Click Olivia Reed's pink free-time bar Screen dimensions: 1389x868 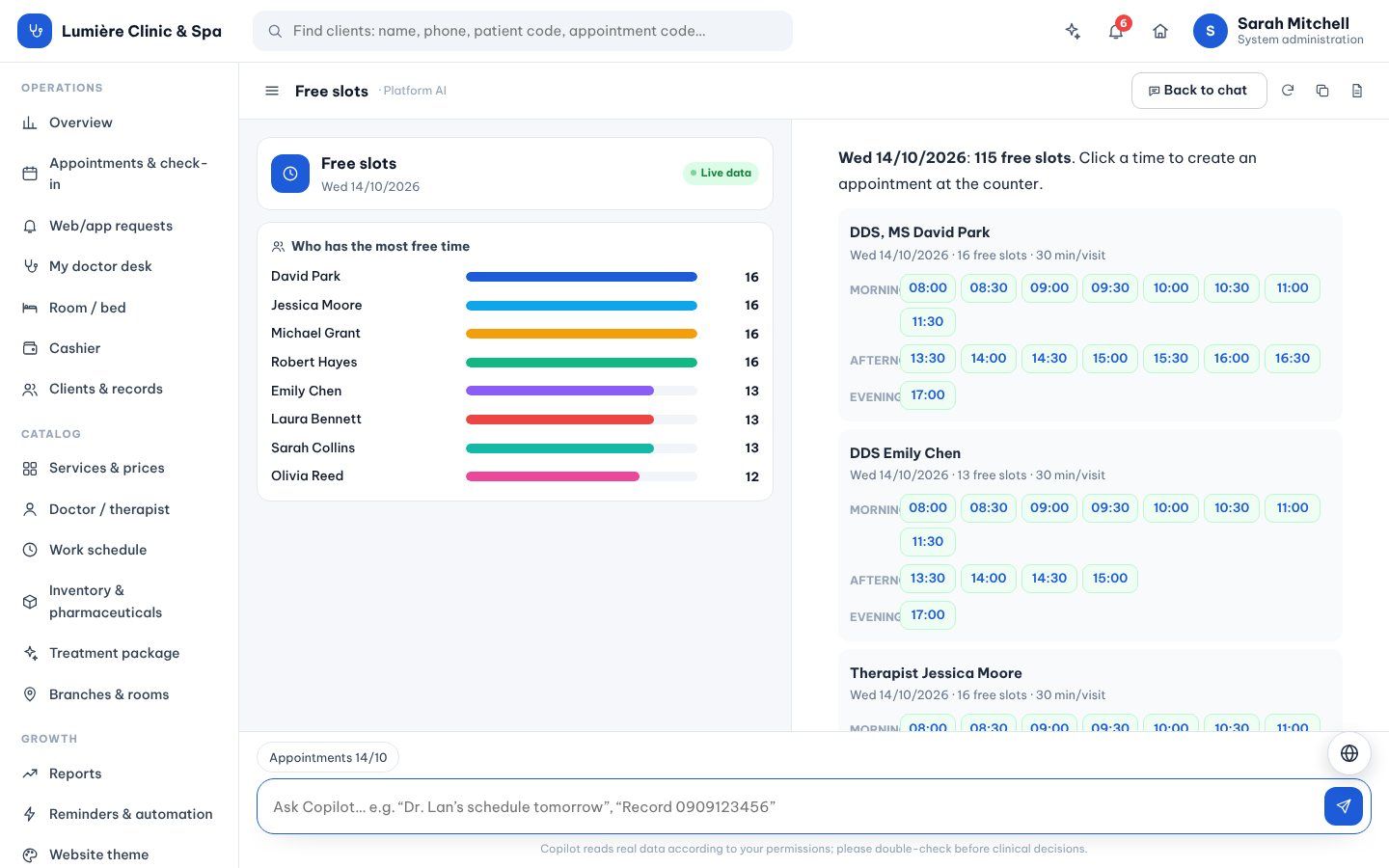pyautogui.click(x=553, y=476)
